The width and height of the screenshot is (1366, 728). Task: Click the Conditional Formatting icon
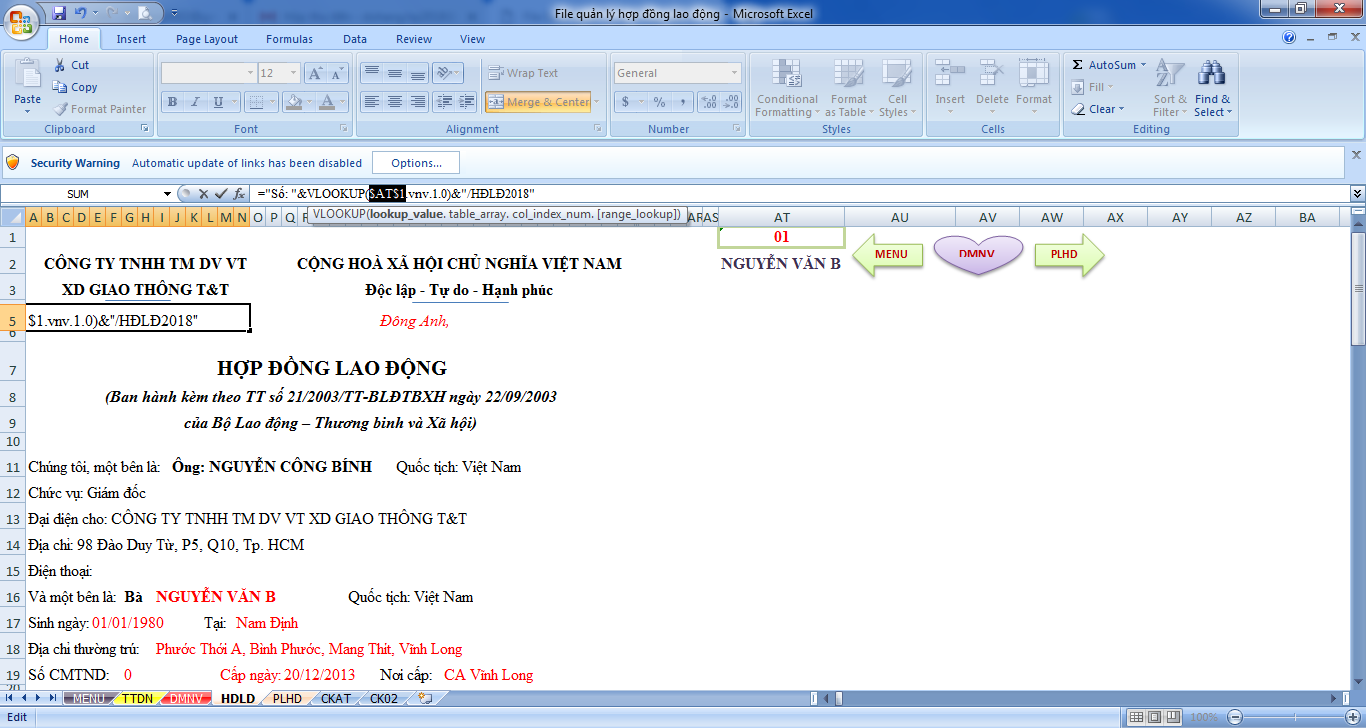787,76
